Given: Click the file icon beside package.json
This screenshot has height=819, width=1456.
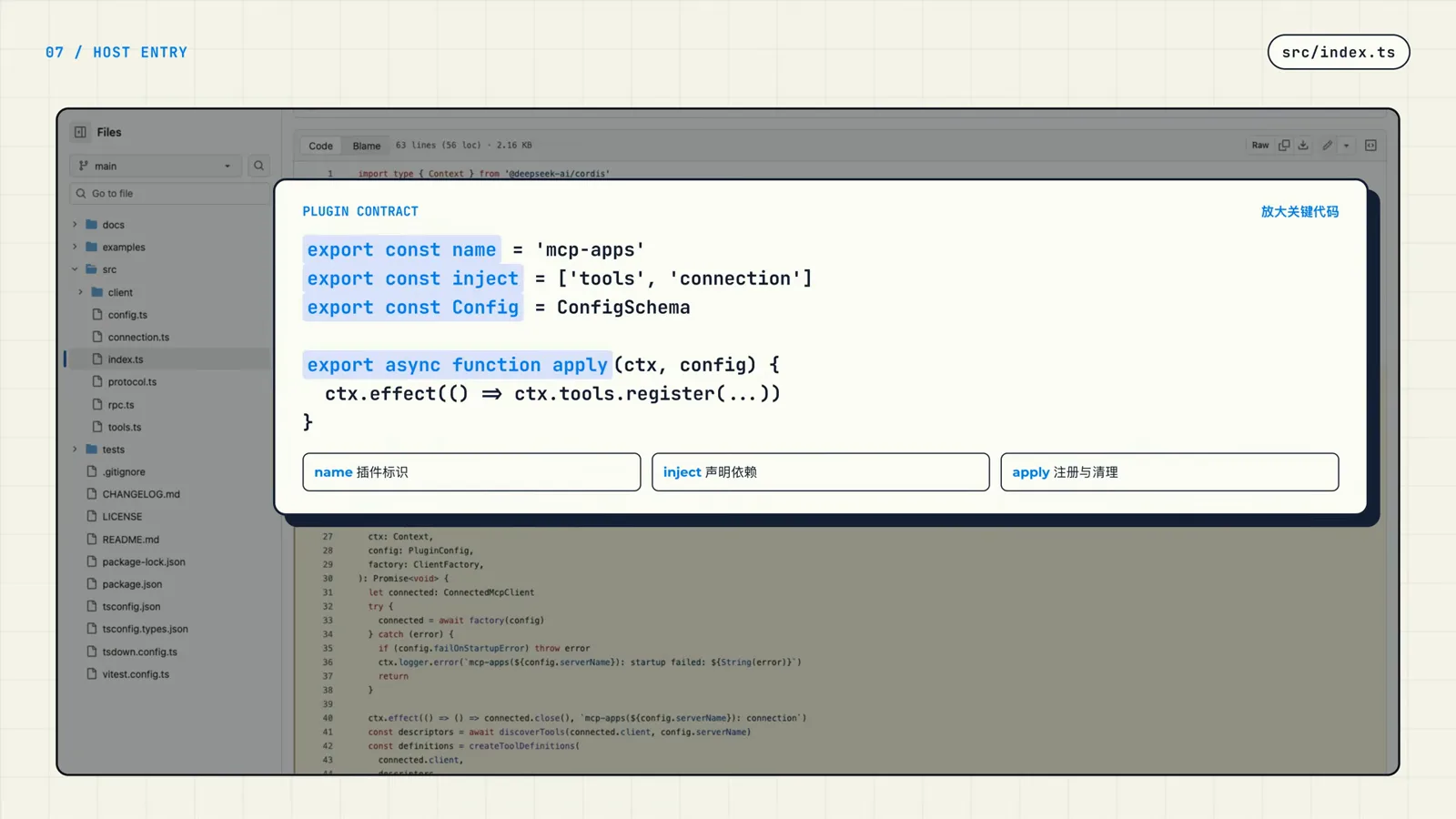Looking at the screenshot, I should tap(92, 584).
